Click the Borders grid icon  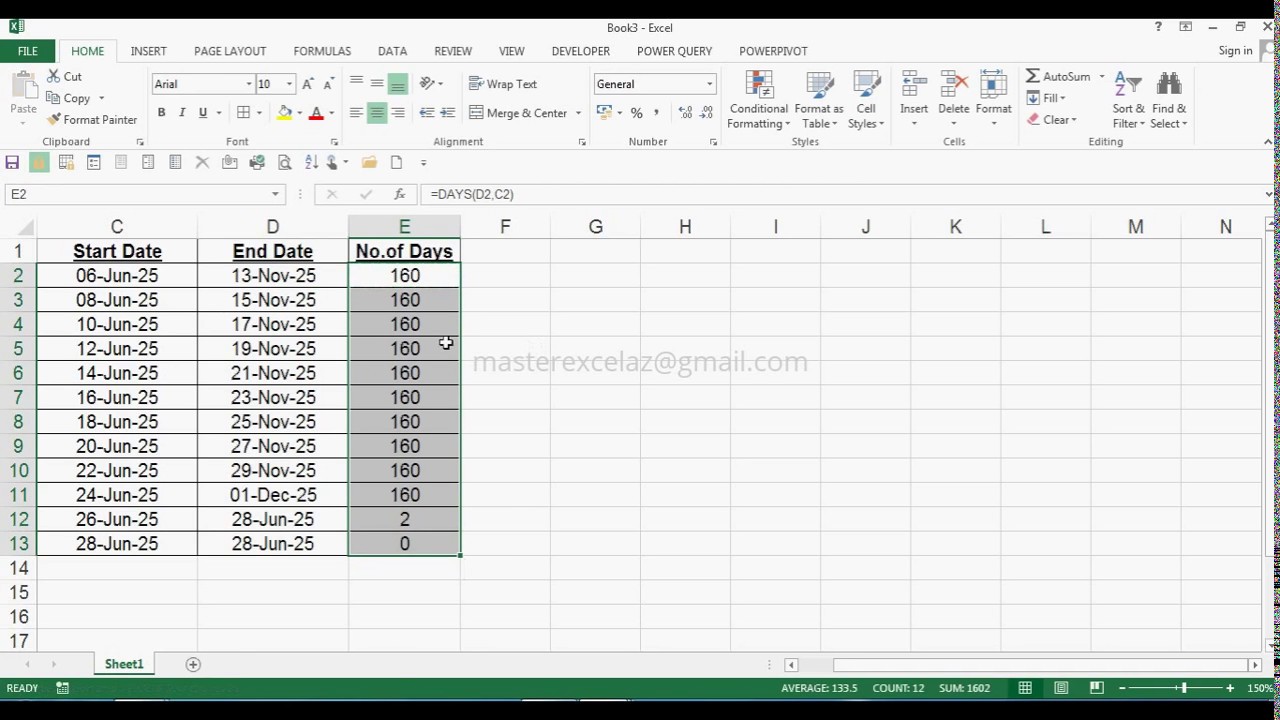click(243, 113)
